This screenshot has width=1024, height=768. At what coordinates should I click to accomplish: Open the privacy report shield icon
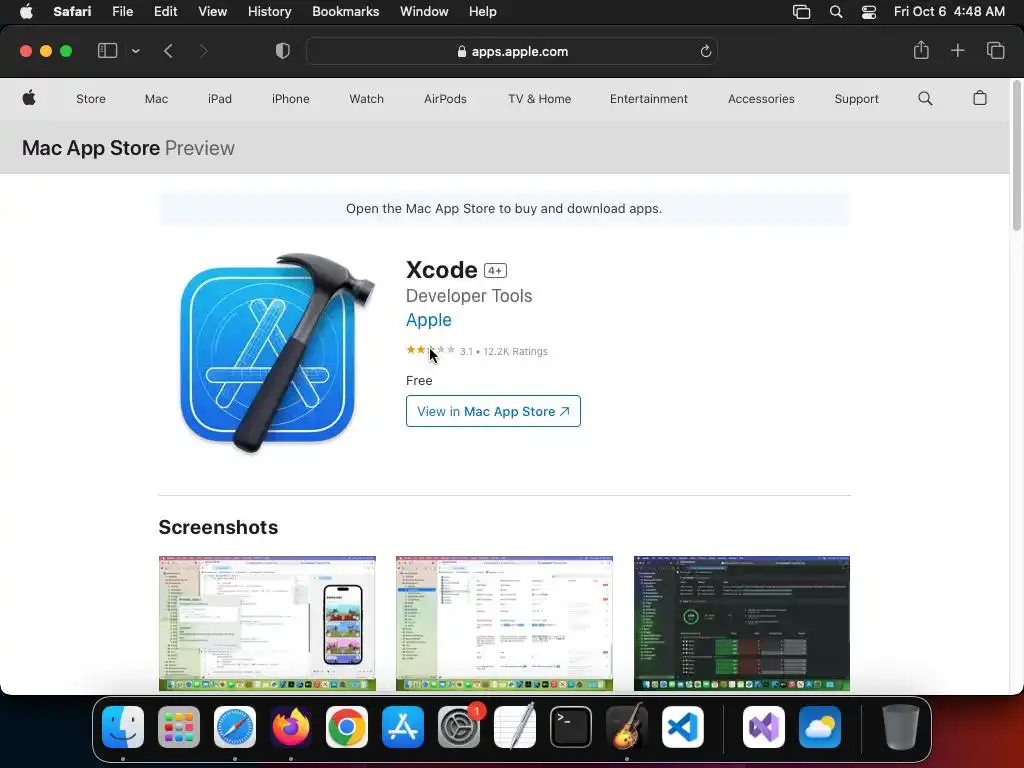click(x=283, y=51)
